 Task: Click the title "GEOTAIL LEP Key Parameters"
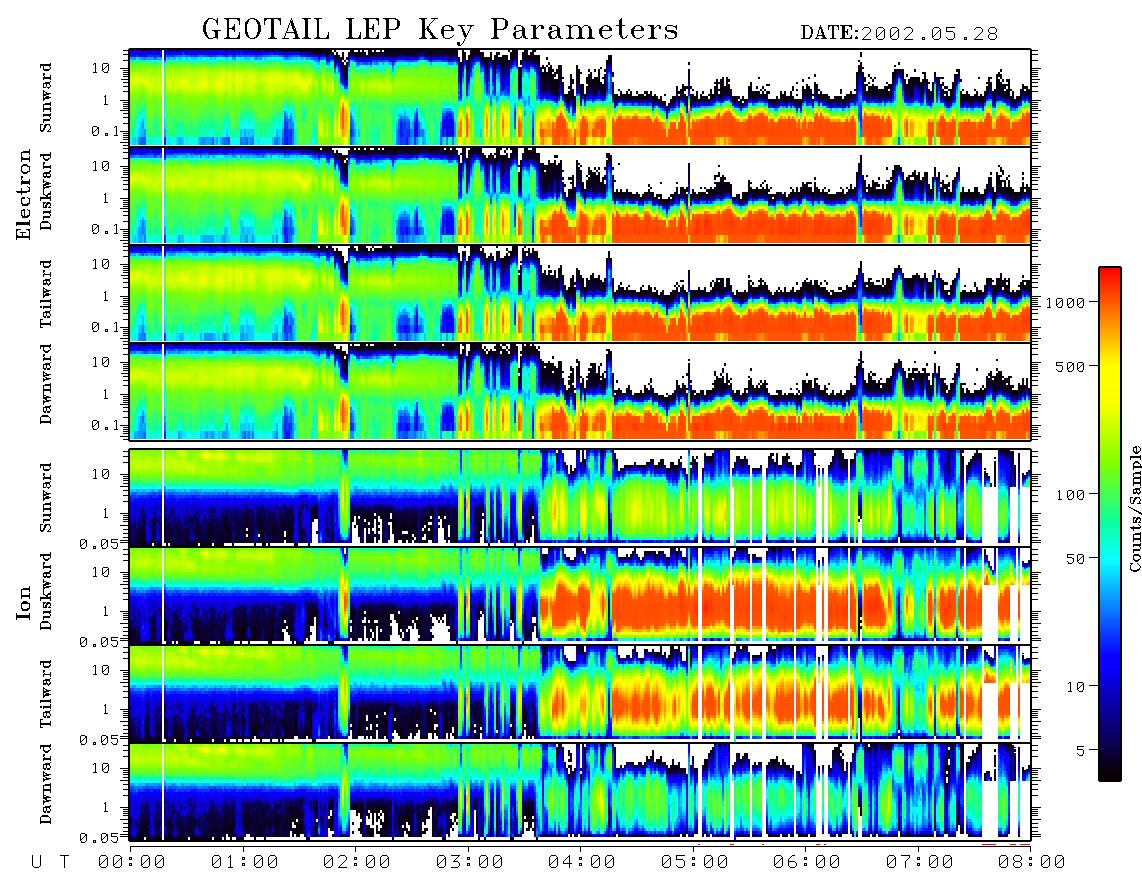pos(440,31)
